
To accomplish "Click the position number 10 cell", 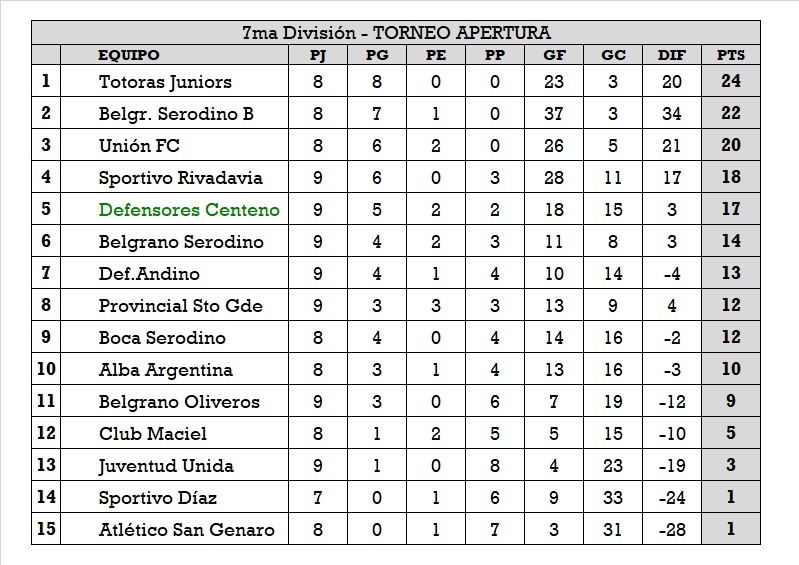I will [x=47, y=370].
